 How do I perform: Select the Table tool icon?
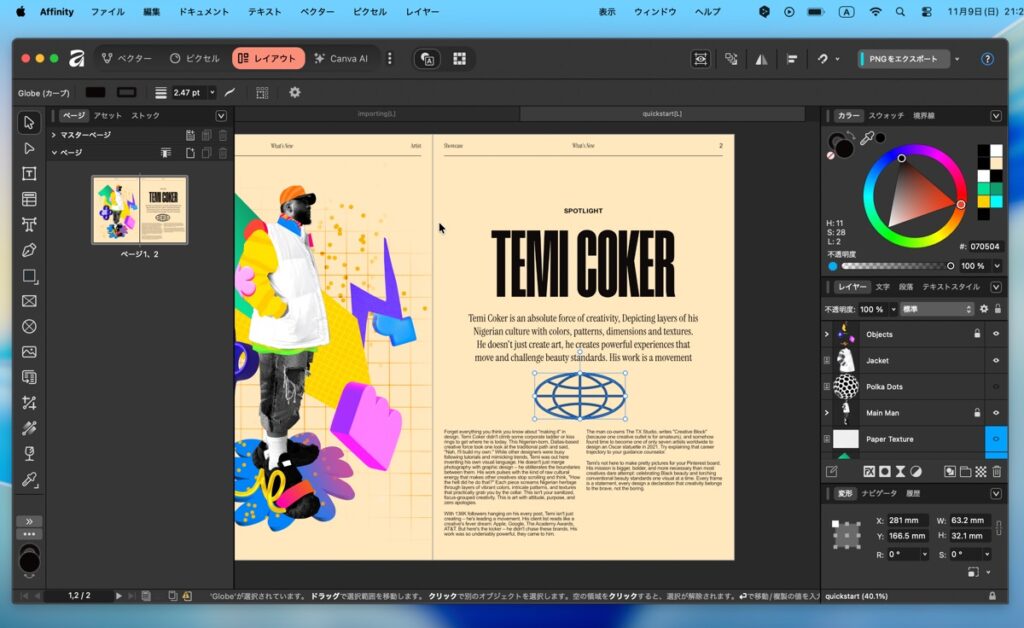coord(29,199)
